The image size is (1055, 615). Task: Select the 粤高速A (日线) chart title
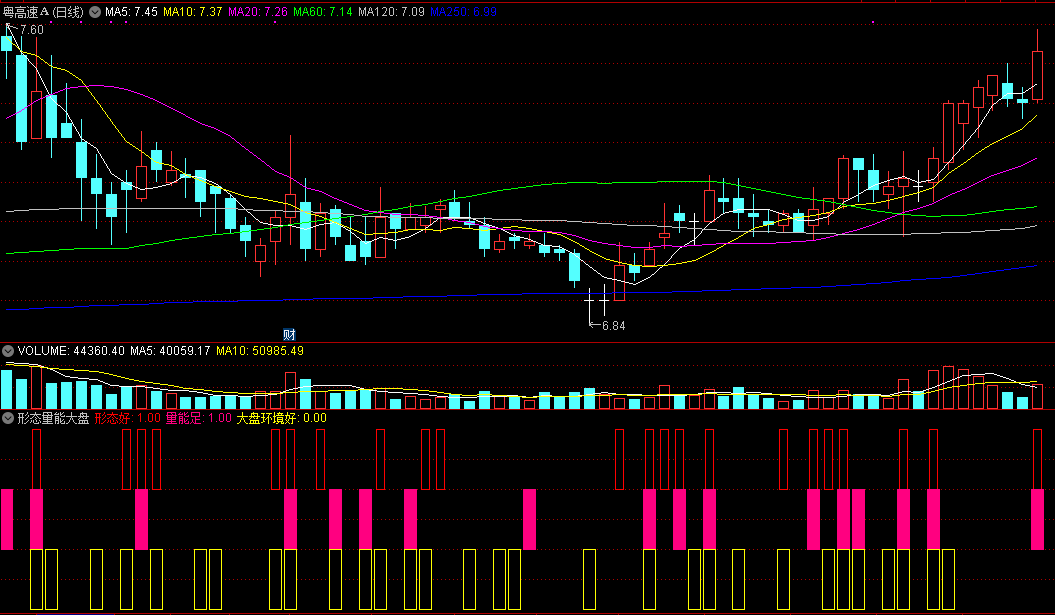(44, 12)
